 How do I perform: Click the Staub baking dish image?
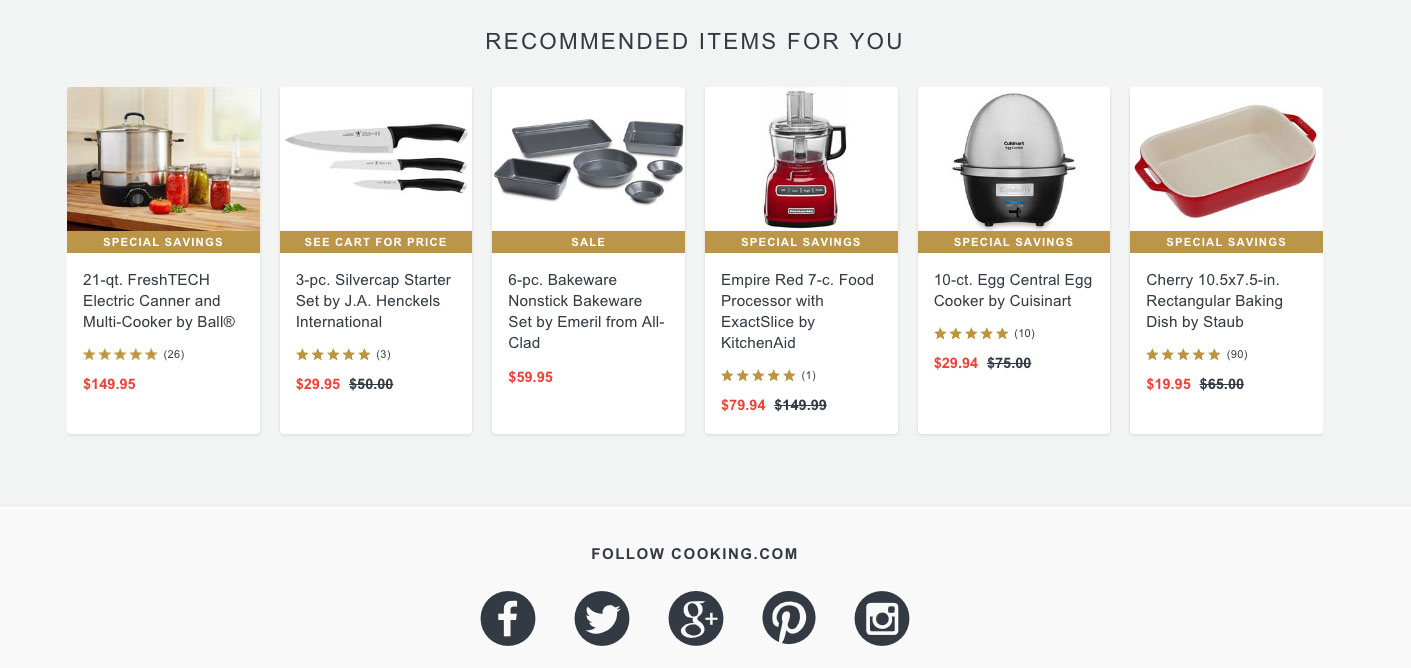click(x=1226, y=158)
